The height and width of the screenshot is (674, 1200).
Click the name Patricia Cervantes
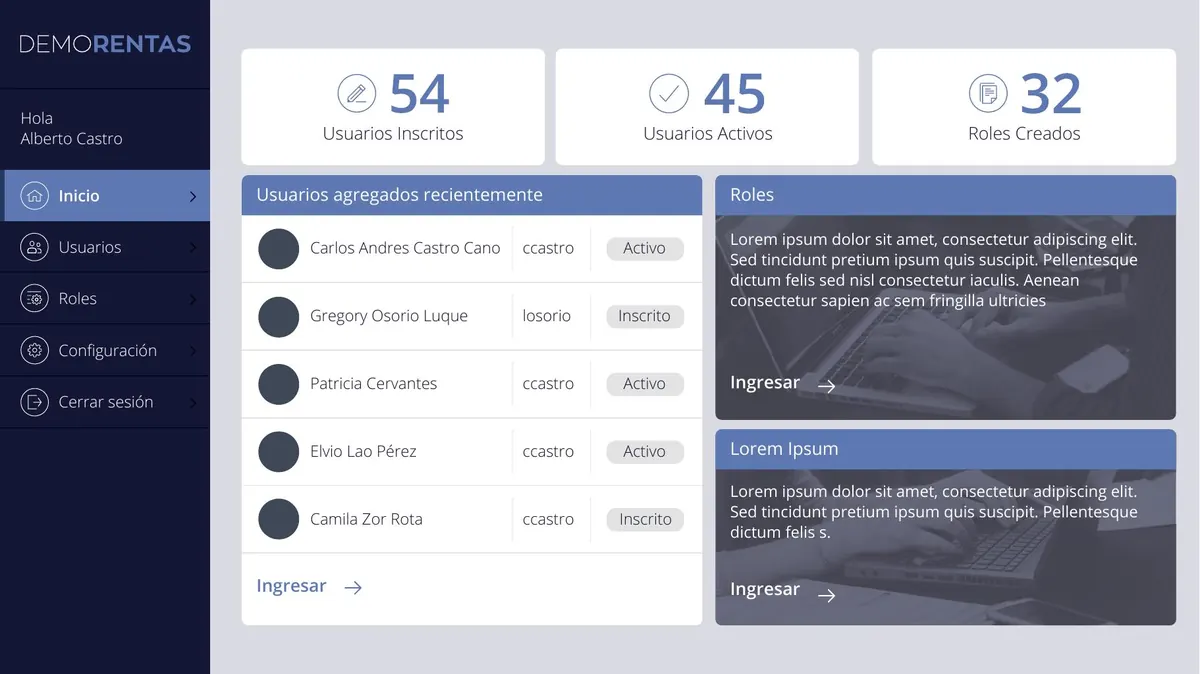373,384
